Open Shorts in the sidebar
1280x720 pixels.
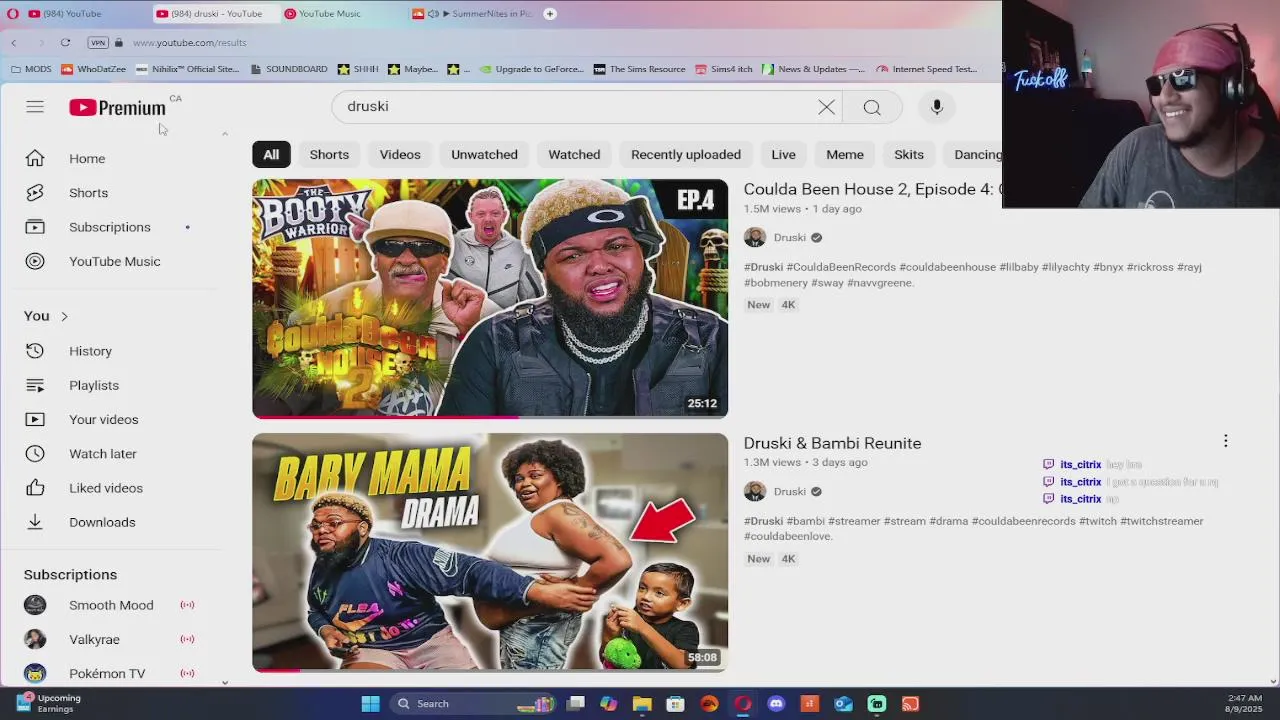88,193
